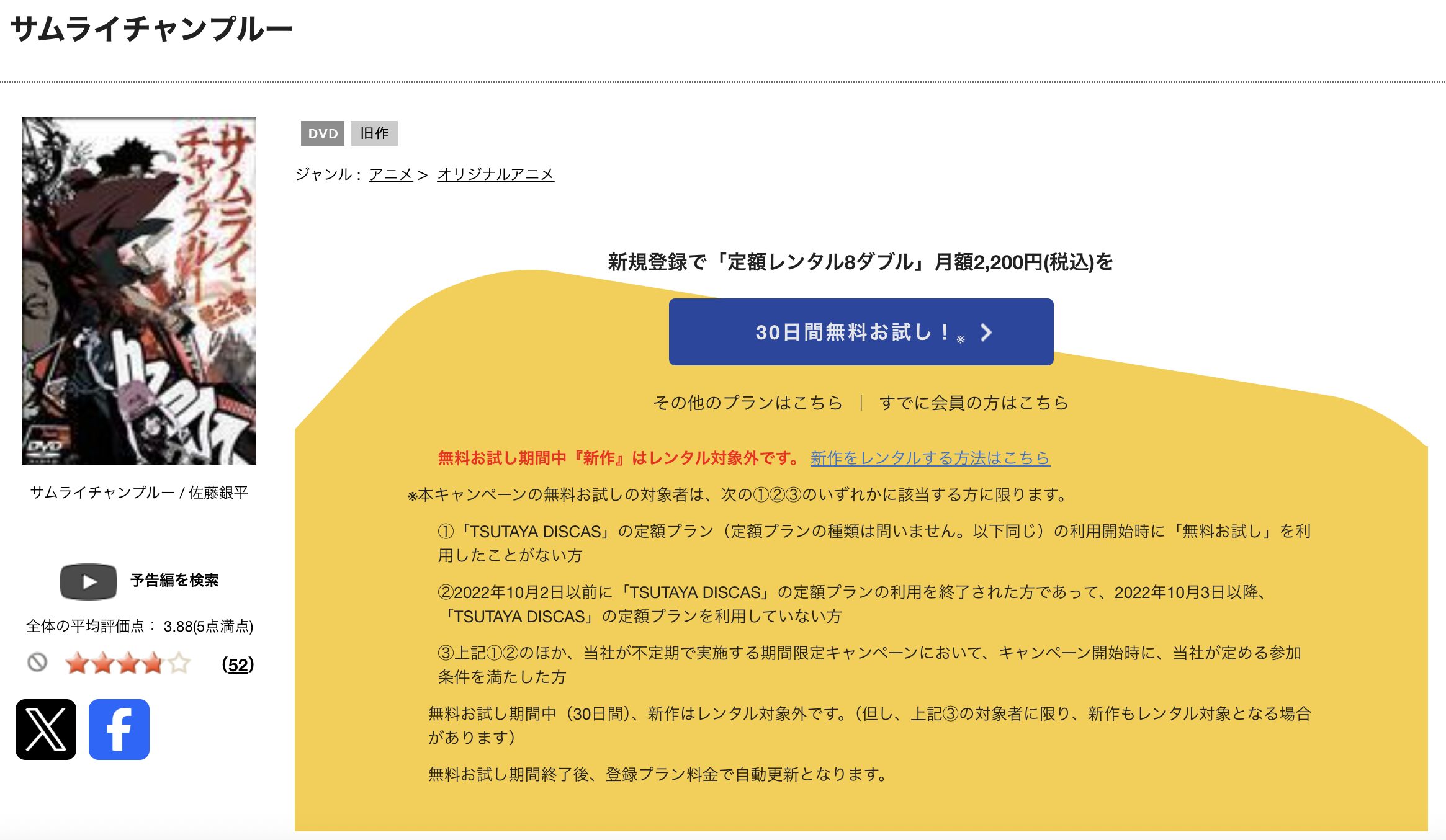This screenshot has height=840, width=1446.
Task: Click the DVD format badge
Action: tap(323, 133)
